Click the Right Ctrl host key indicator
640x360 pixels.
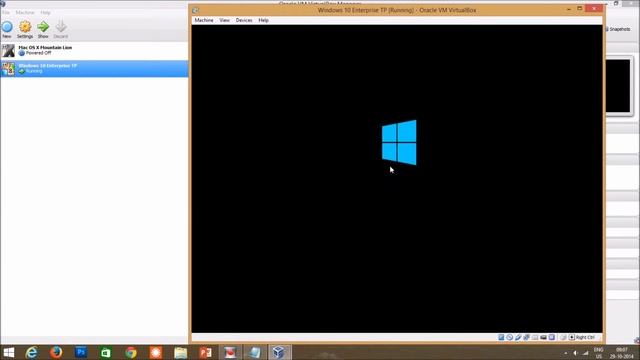pyautogui.click(x=582, y=337)
